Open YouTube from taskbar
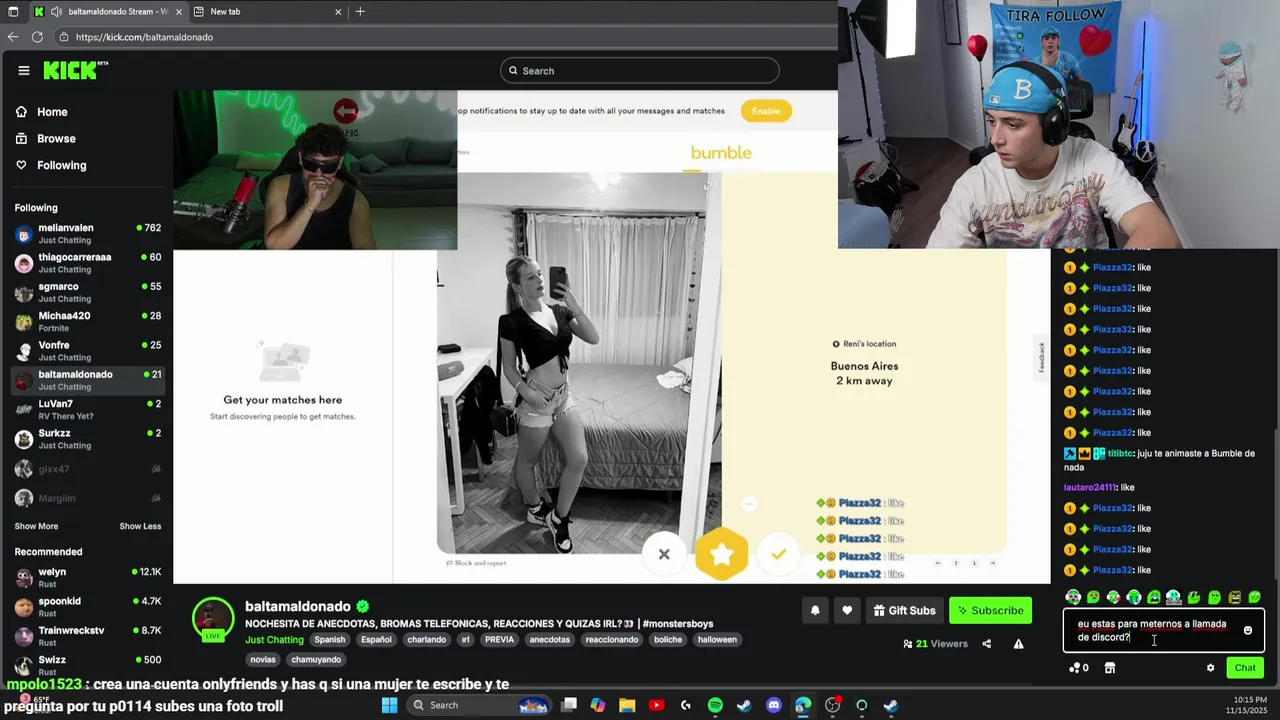The image size is (1280, 720). tap(656, 705)
